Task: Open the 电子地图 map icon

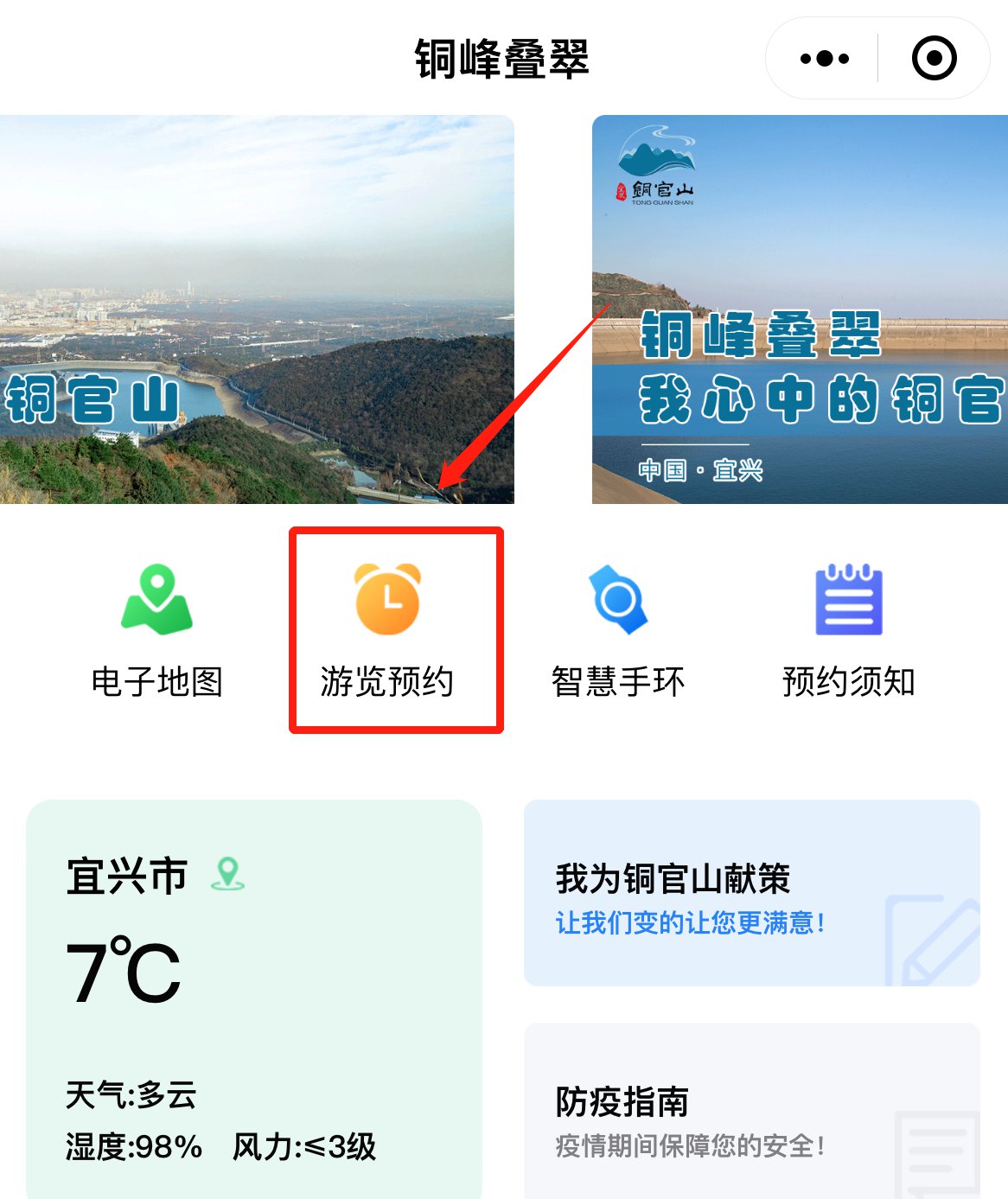Action: coord(156,599)
